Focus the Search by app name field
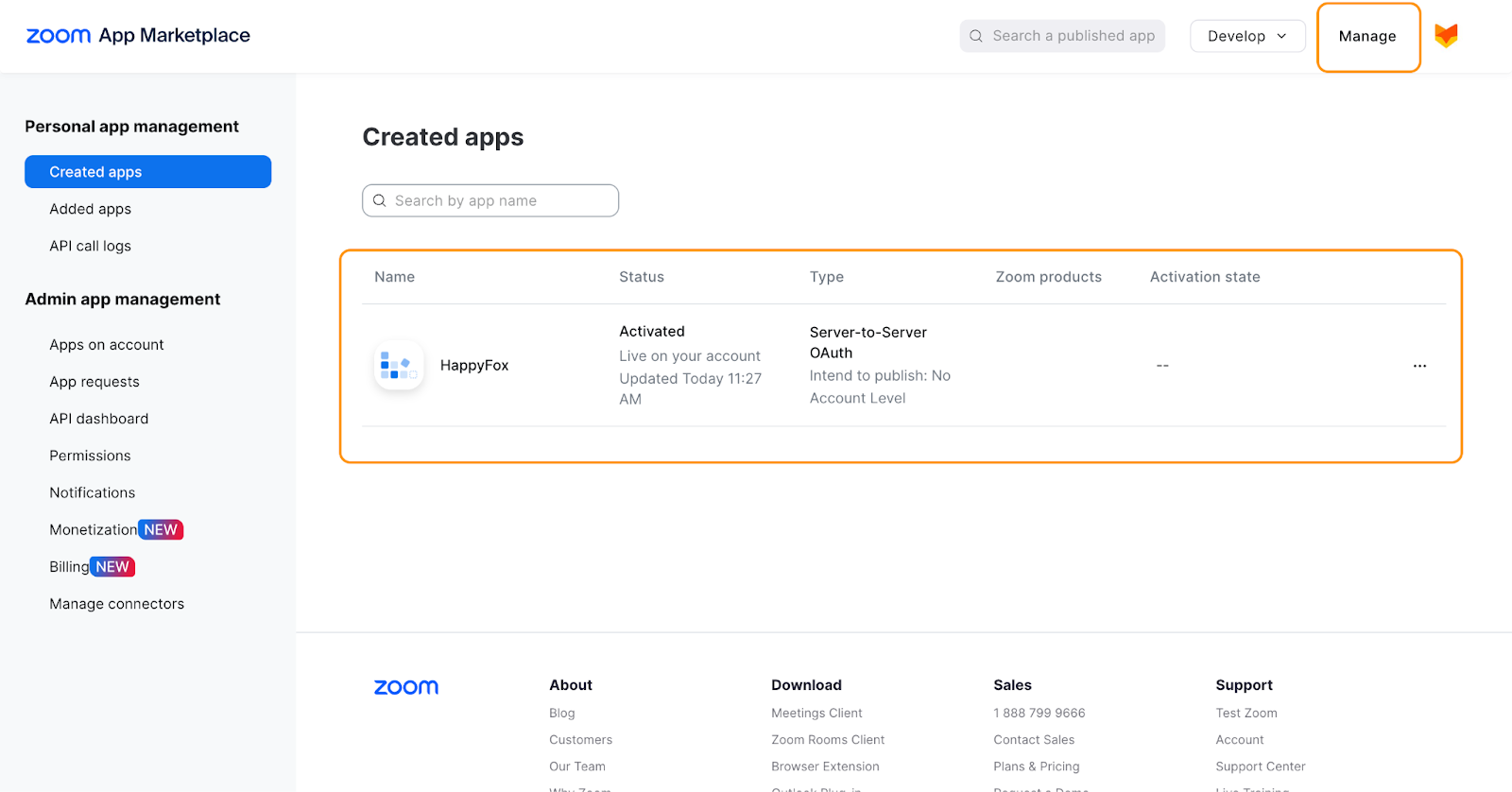1512x792 pixels. click(490, 200)
